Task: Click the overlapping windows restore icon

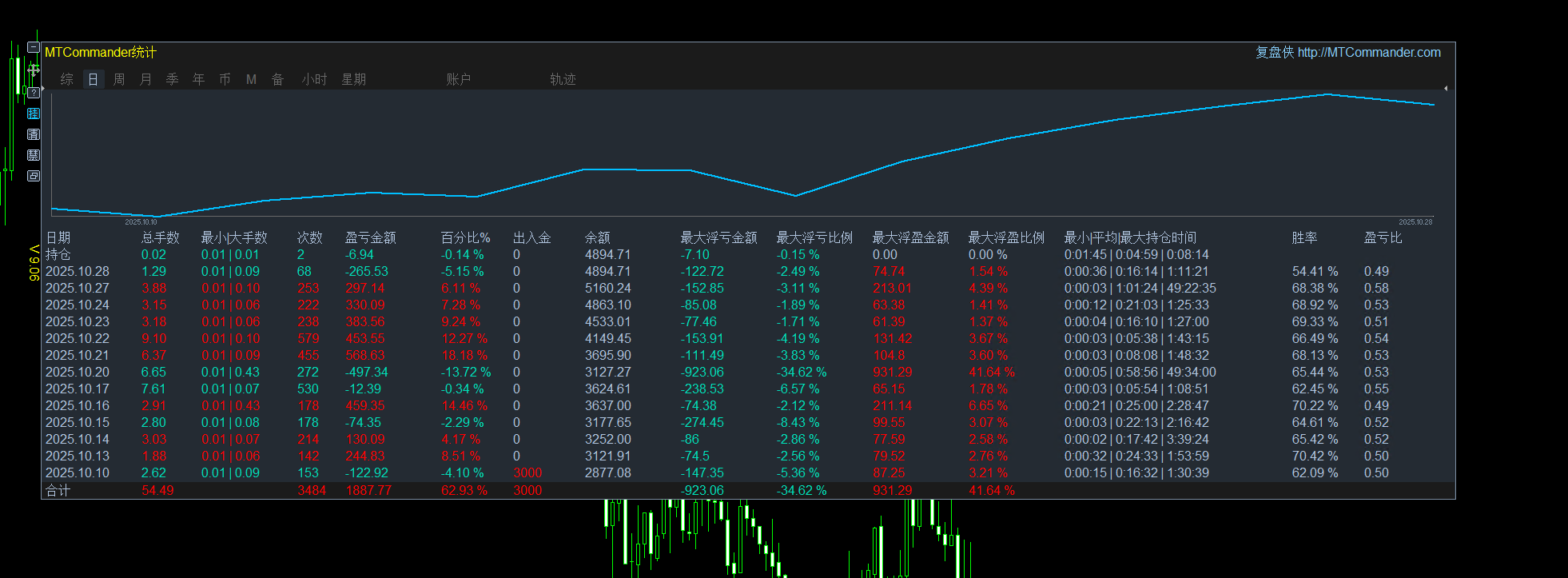Action: coord(34,176)
